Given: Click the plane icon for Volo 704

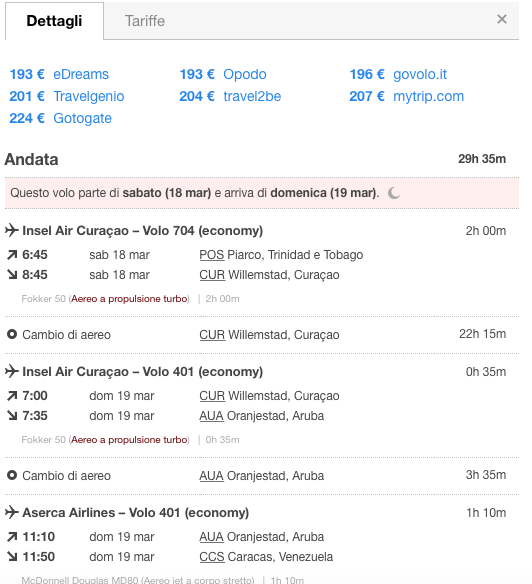Looking at the screenshot, I should 12,230.
